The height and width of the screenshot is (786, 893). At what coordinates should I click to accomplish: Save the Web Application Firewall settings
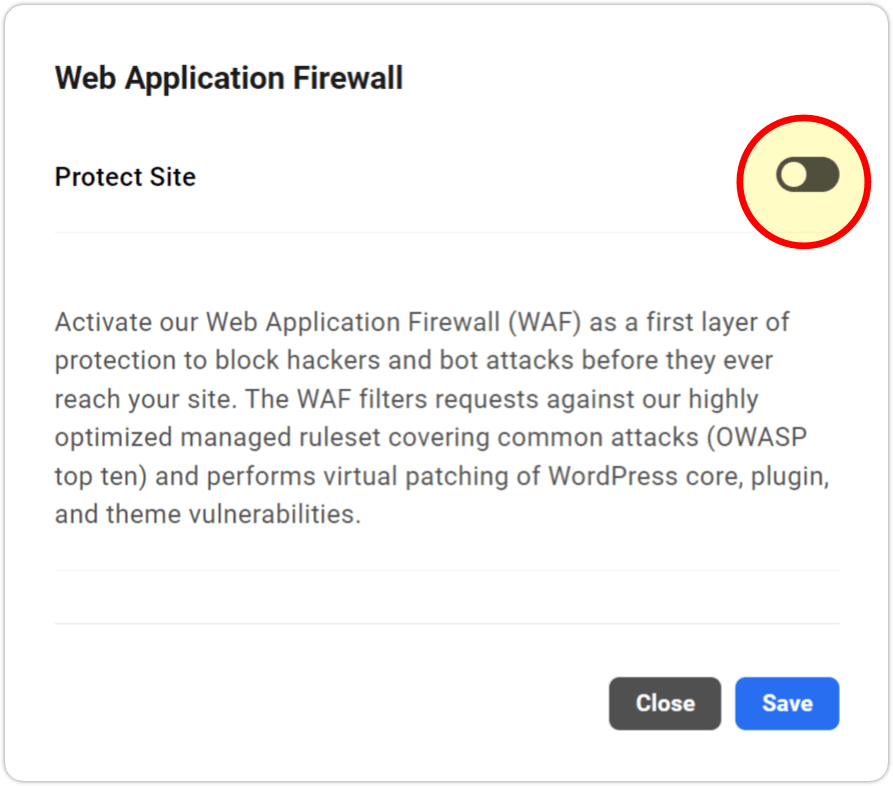coord(787,703)
